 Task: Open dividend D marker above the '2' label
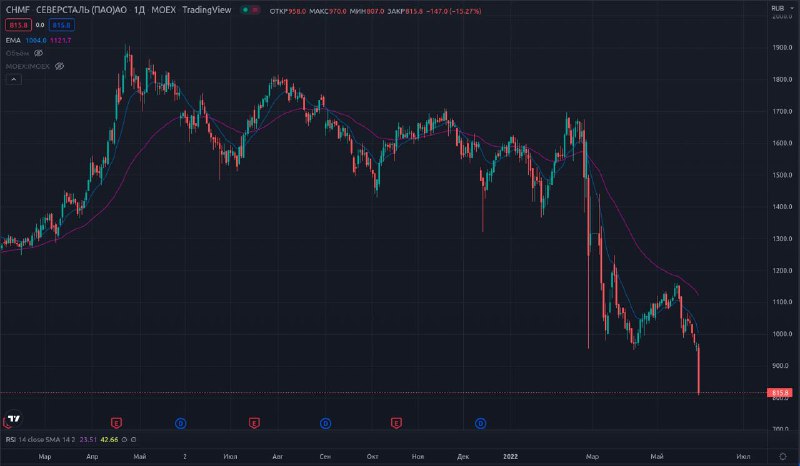coord(181,423)
